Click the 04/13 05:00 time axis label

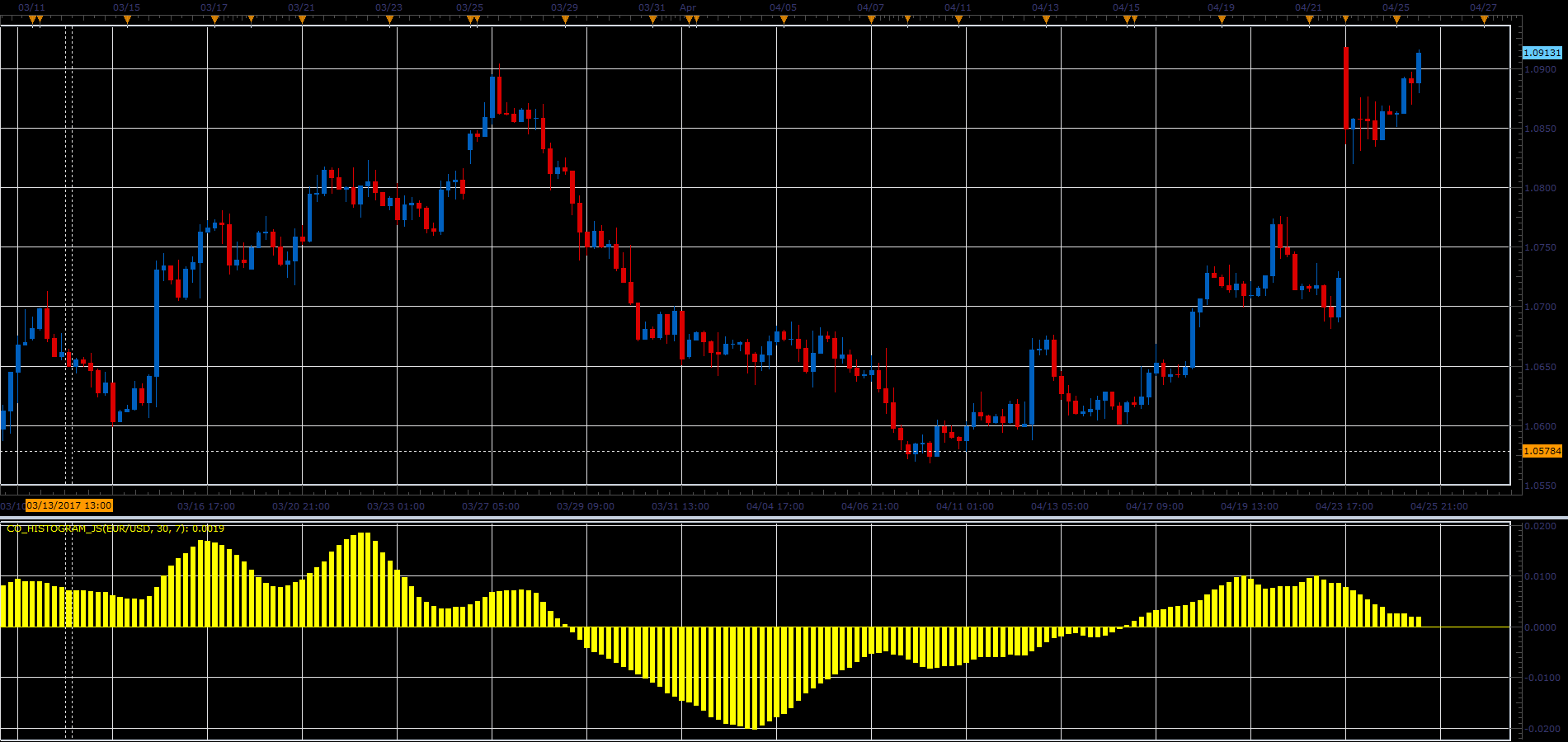1060,506
